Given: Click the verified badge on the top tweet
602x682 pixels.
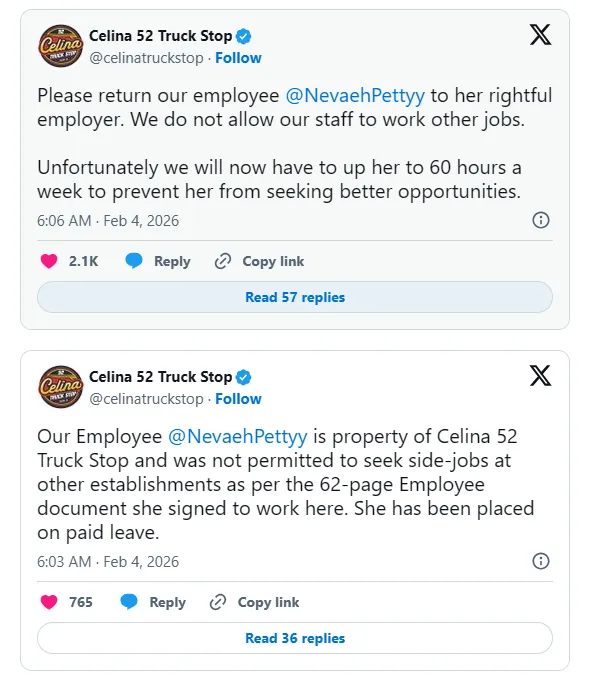Looking at the screenshot, I should [244, 37].
